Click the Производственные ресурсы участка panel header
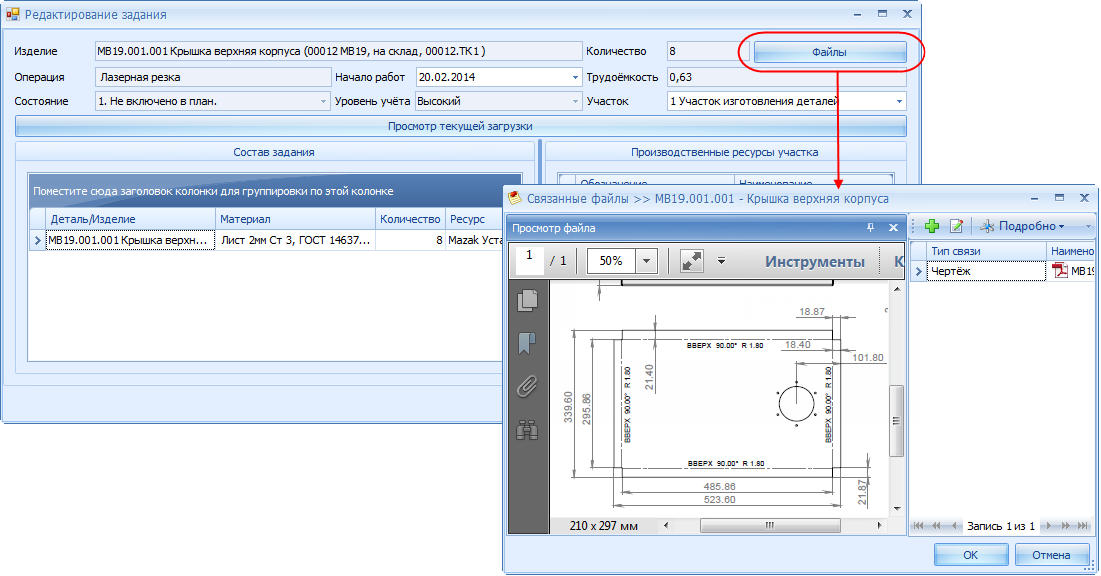The image size is (1101, 576). click(725, 152)
